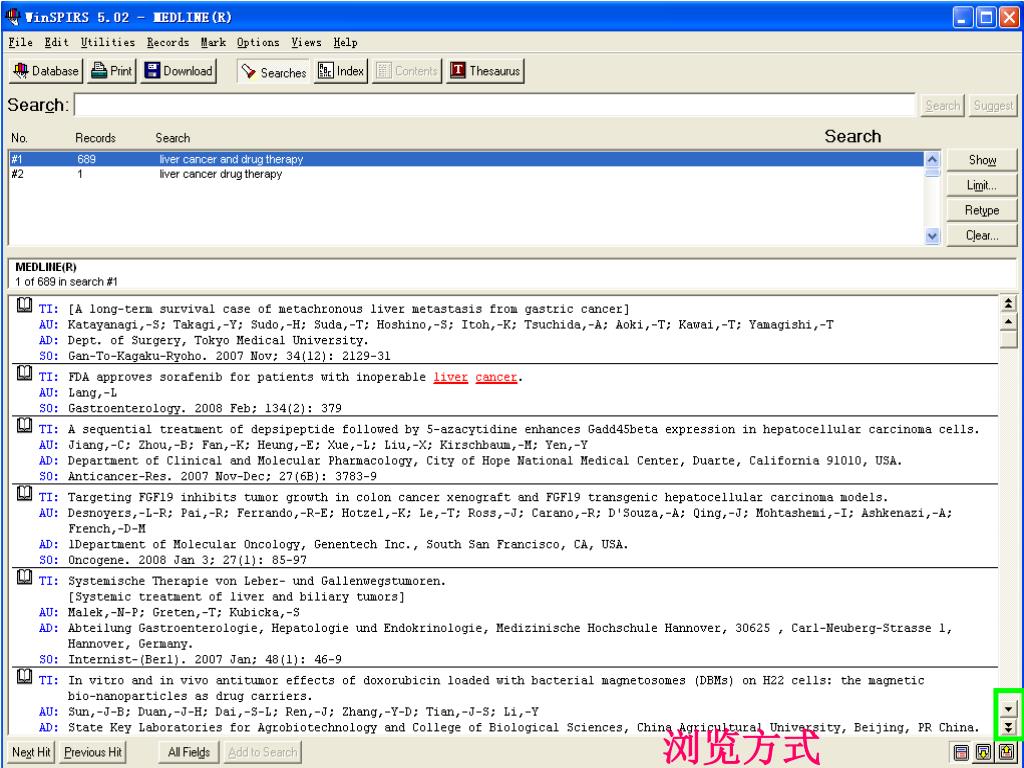Click the 'Internist-(Berl). 2007 Jan' source line

tap(204, 659)
